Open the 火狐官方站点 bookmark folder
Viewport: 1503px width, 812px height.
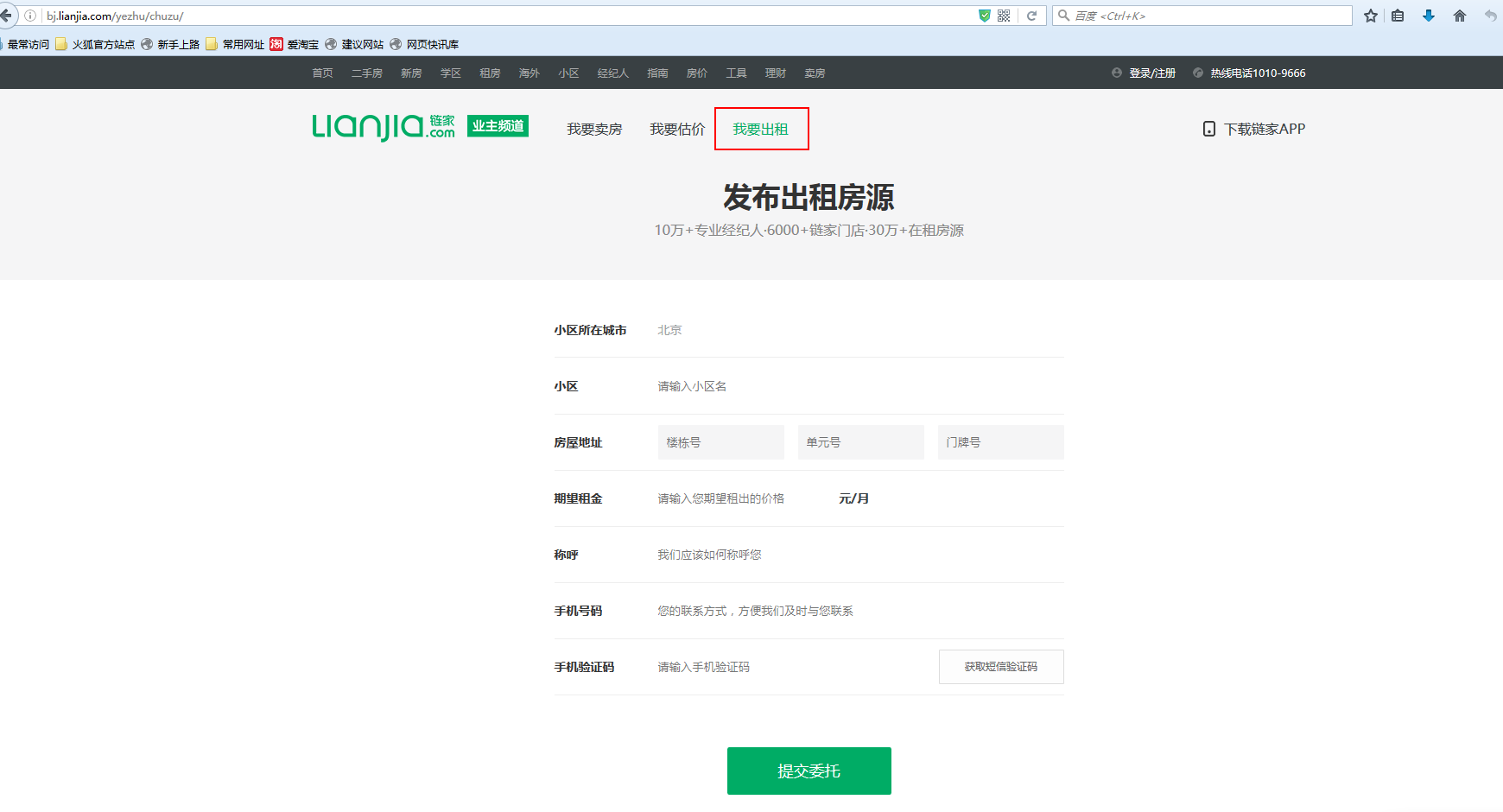[95, 44]
